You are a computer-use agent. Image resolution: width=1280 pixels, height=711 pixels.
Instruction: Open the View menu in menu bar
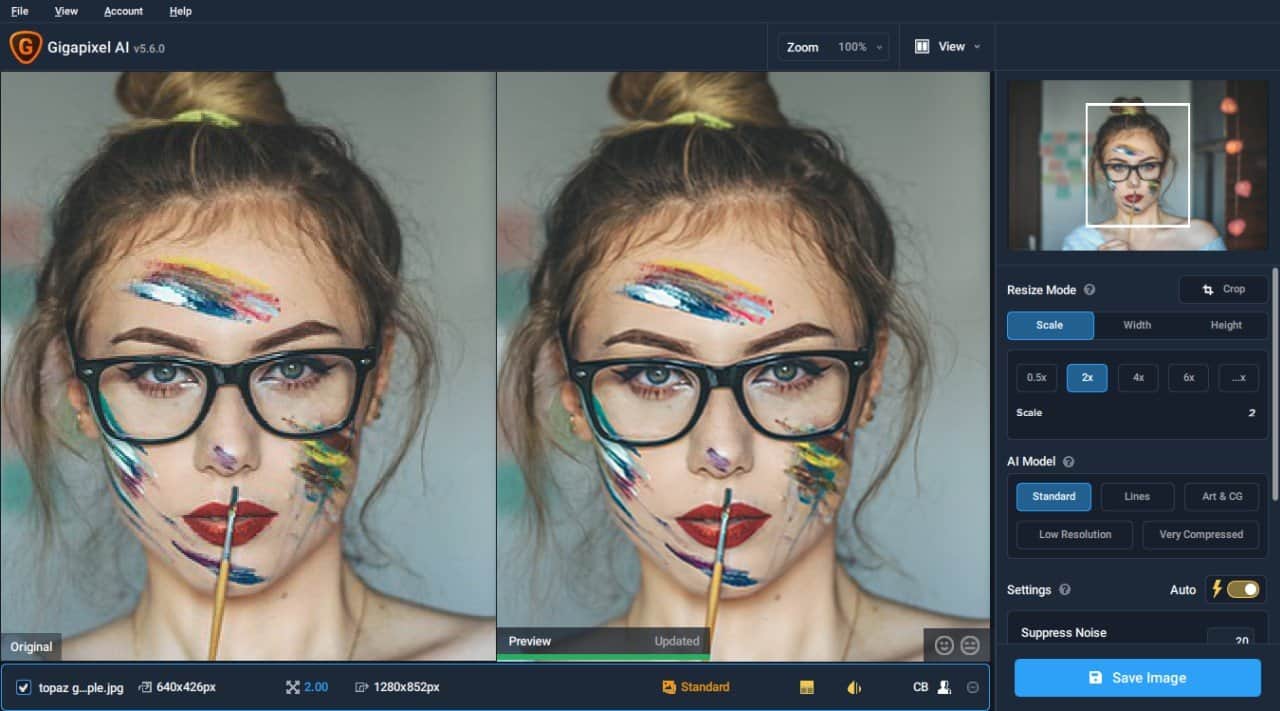point(66,11)
